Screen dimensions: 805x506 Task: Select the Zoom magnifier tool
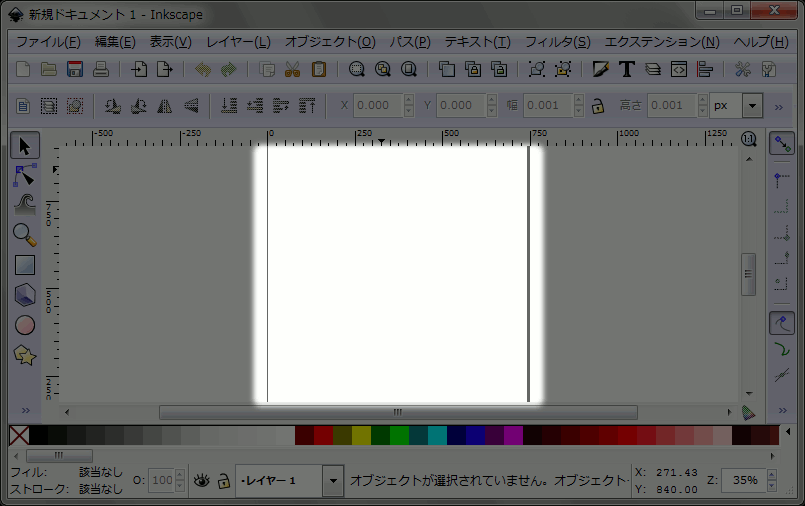point(25,235)
